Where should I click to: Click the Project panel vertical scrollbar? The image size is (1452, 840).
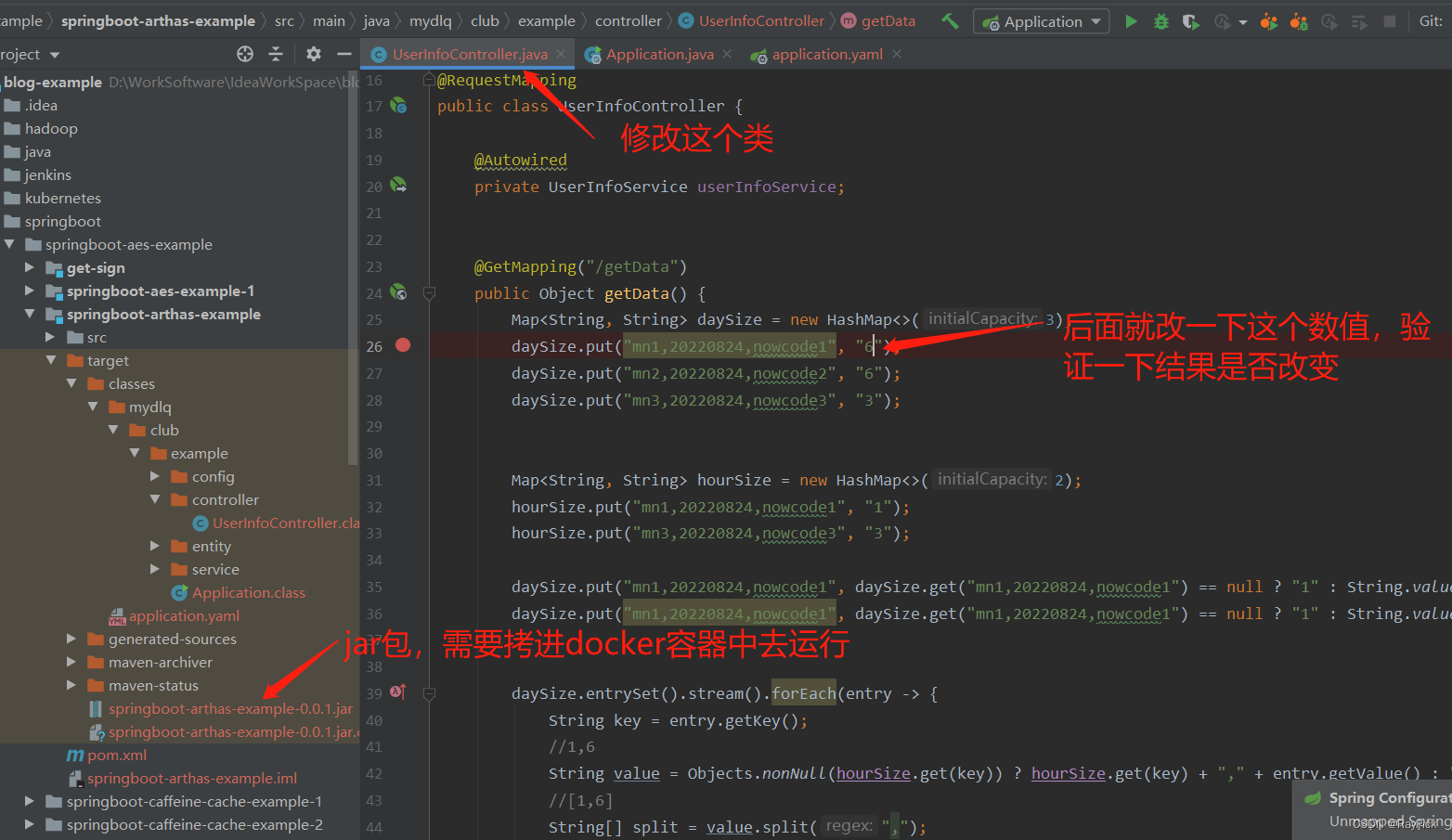pyautogui.click(x=353, y=267)
